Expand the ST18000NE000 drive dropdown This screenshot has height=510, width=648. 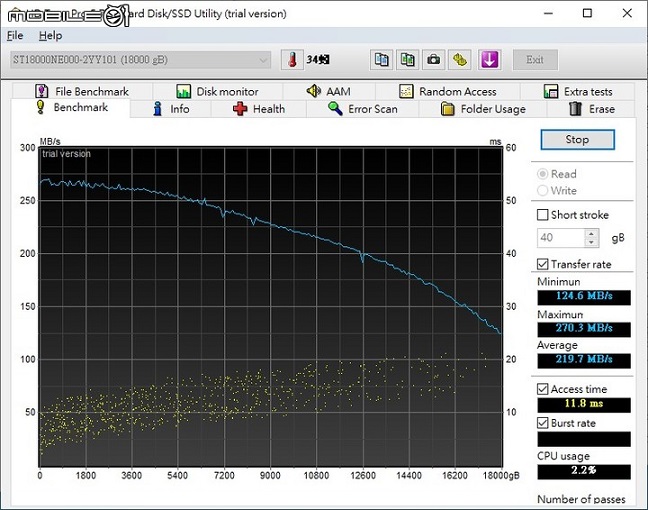click(140, 60)
